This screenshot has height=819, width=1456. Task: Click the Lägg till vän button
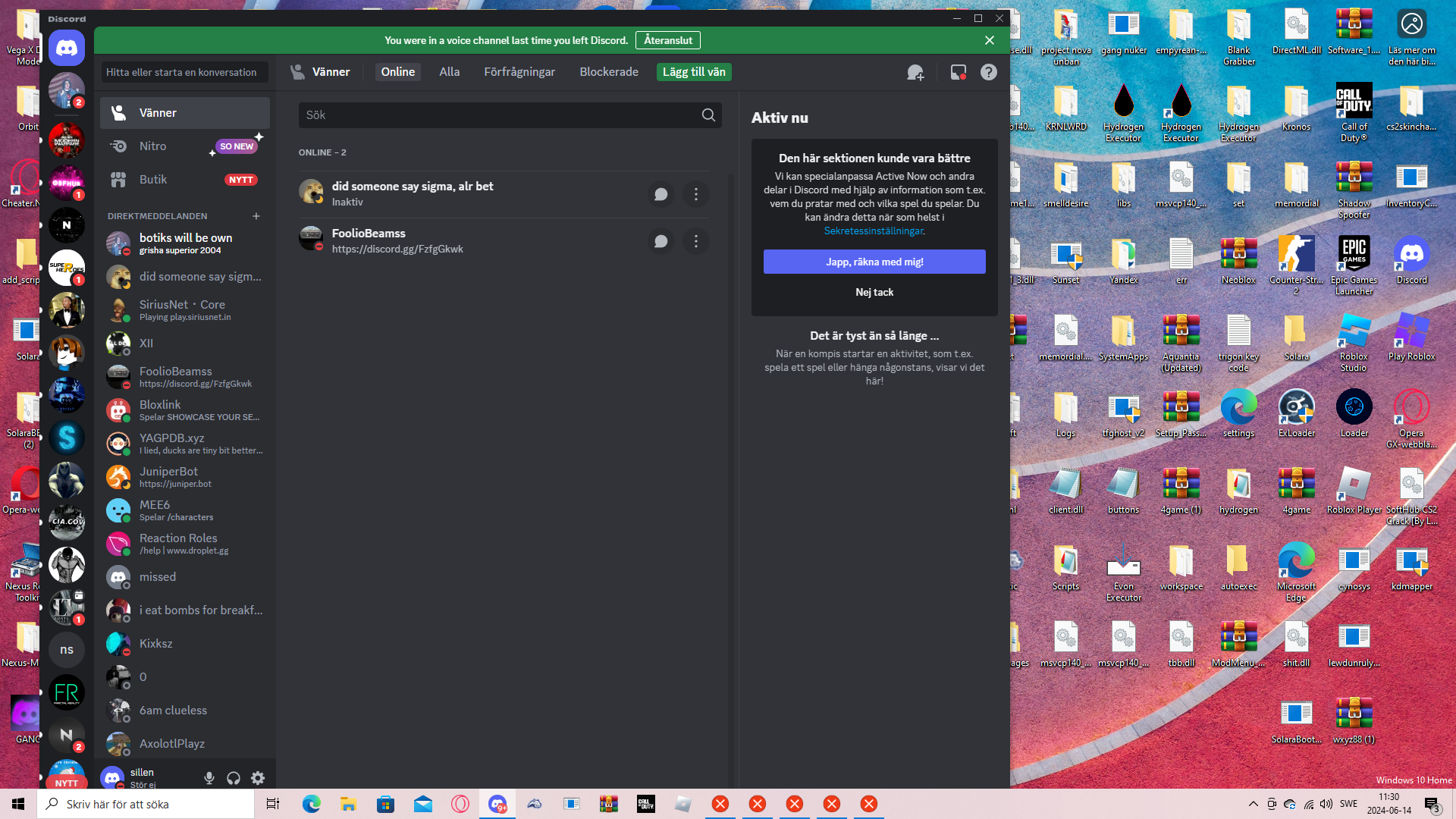pyautogui.click(x=693, y=72)
